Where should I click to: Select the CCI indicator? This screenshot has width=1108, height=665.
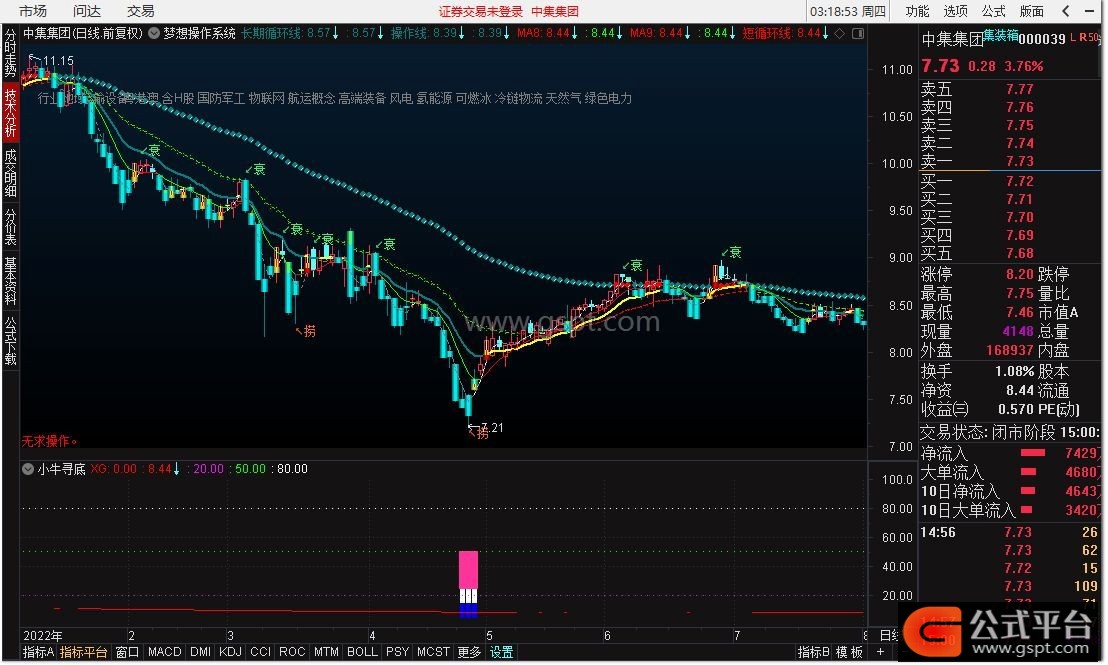pos(260,652)
